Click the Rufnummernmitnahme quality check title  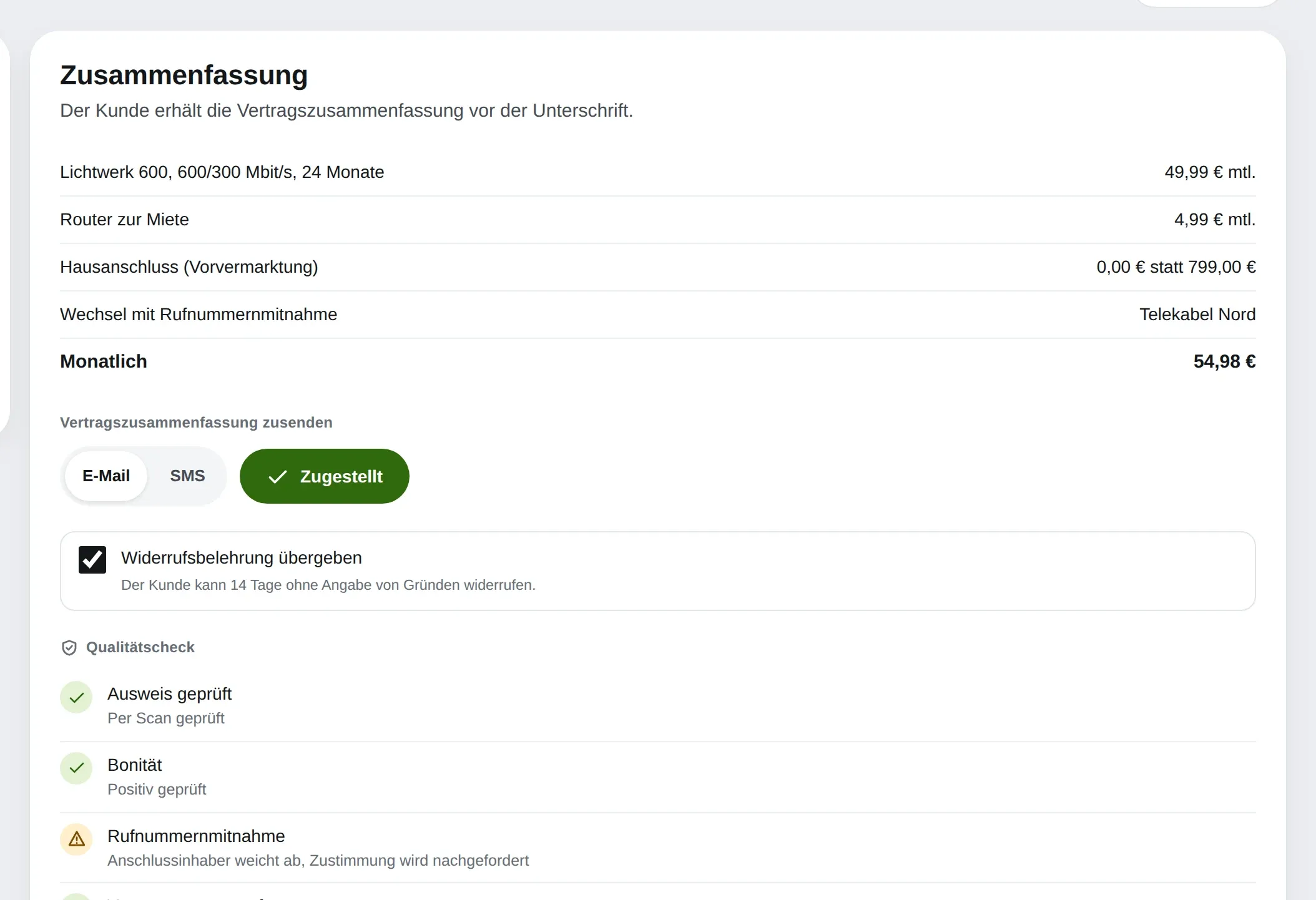196,836
